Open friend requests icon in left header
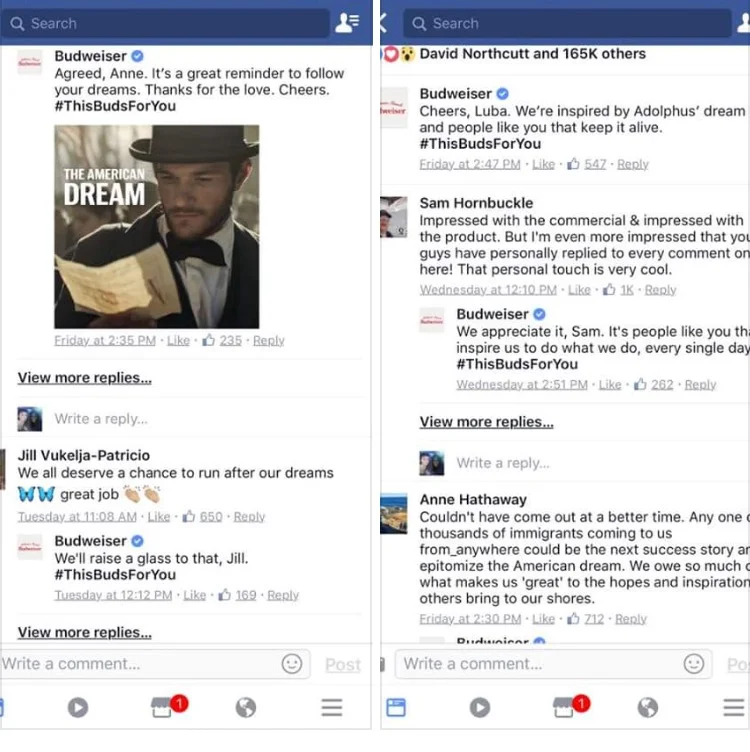750x752 pixels. coord(347,23)
